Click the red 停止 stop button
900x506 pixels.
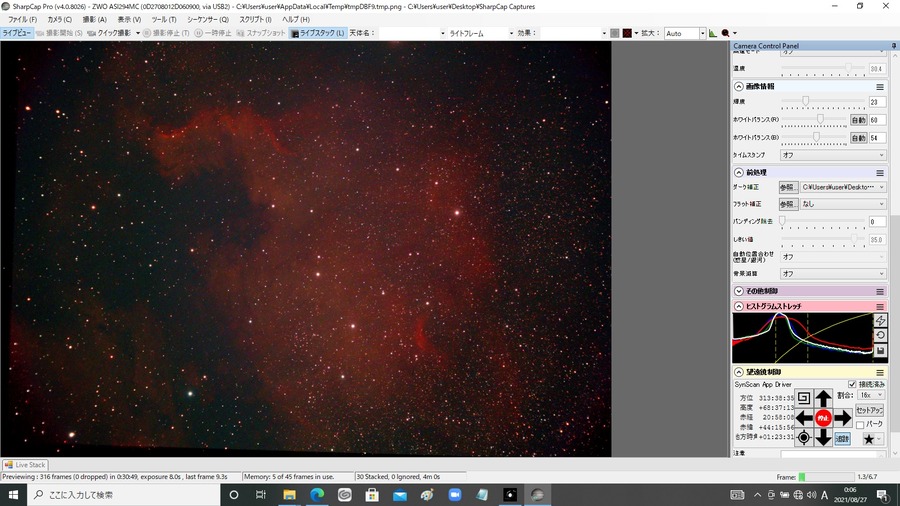(x=823, y=418)
